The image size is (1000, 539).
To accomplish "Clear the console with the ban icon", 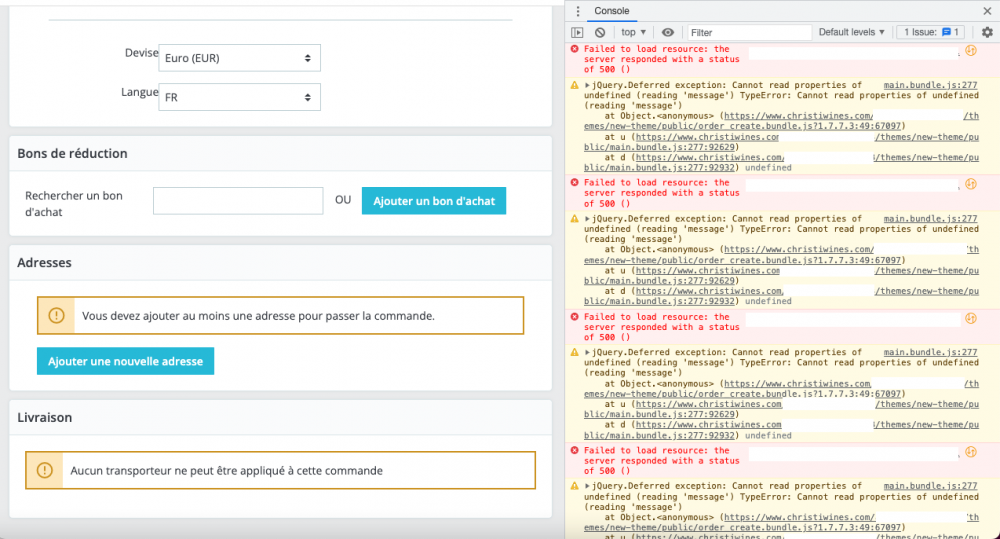I will click(x=600, y=32).
